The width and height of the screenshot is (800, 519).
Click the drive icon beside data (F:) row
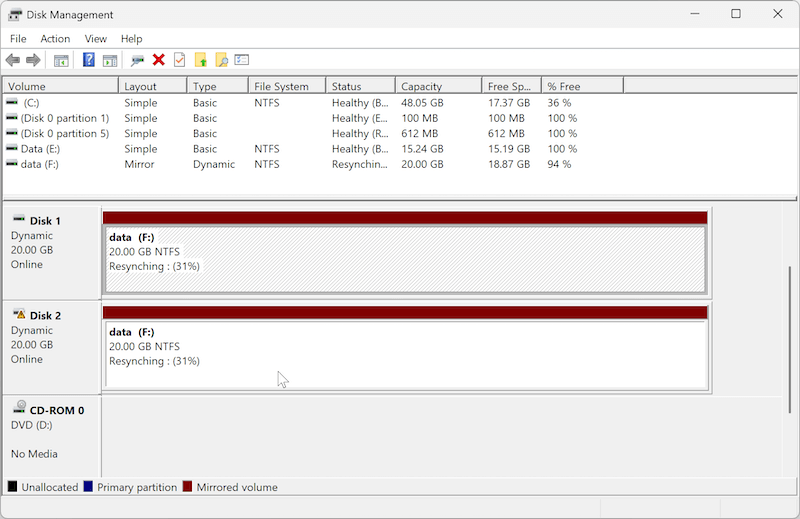pos(11,163)
